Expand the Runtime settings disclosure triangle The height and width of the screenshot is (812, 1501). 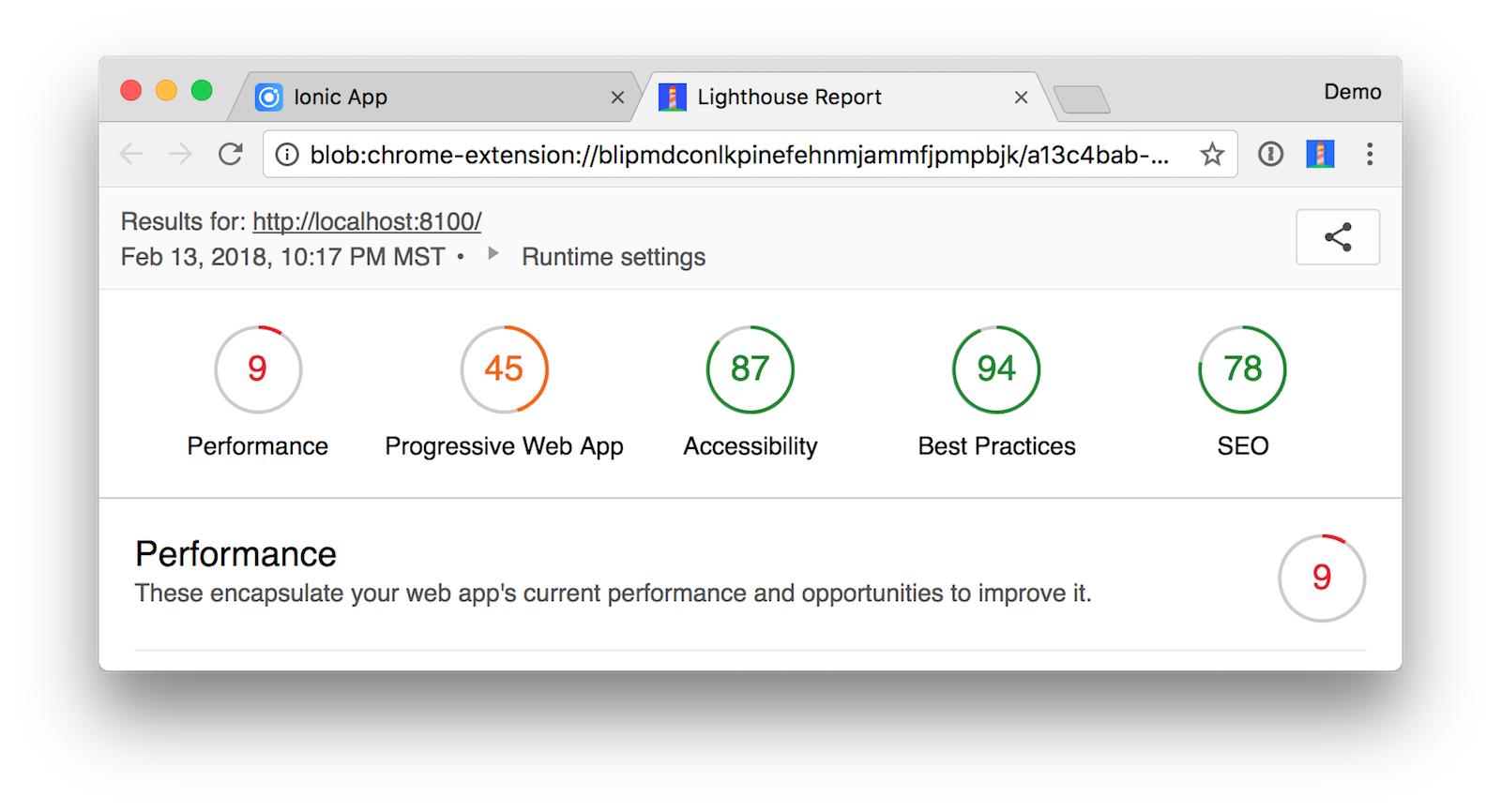493,253
